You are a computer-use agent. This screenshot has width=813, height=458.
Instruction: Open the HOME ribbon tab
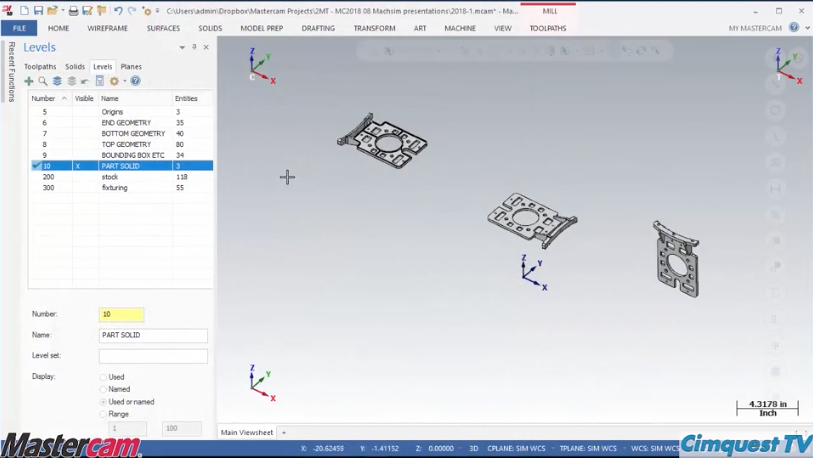pos(58,28)
